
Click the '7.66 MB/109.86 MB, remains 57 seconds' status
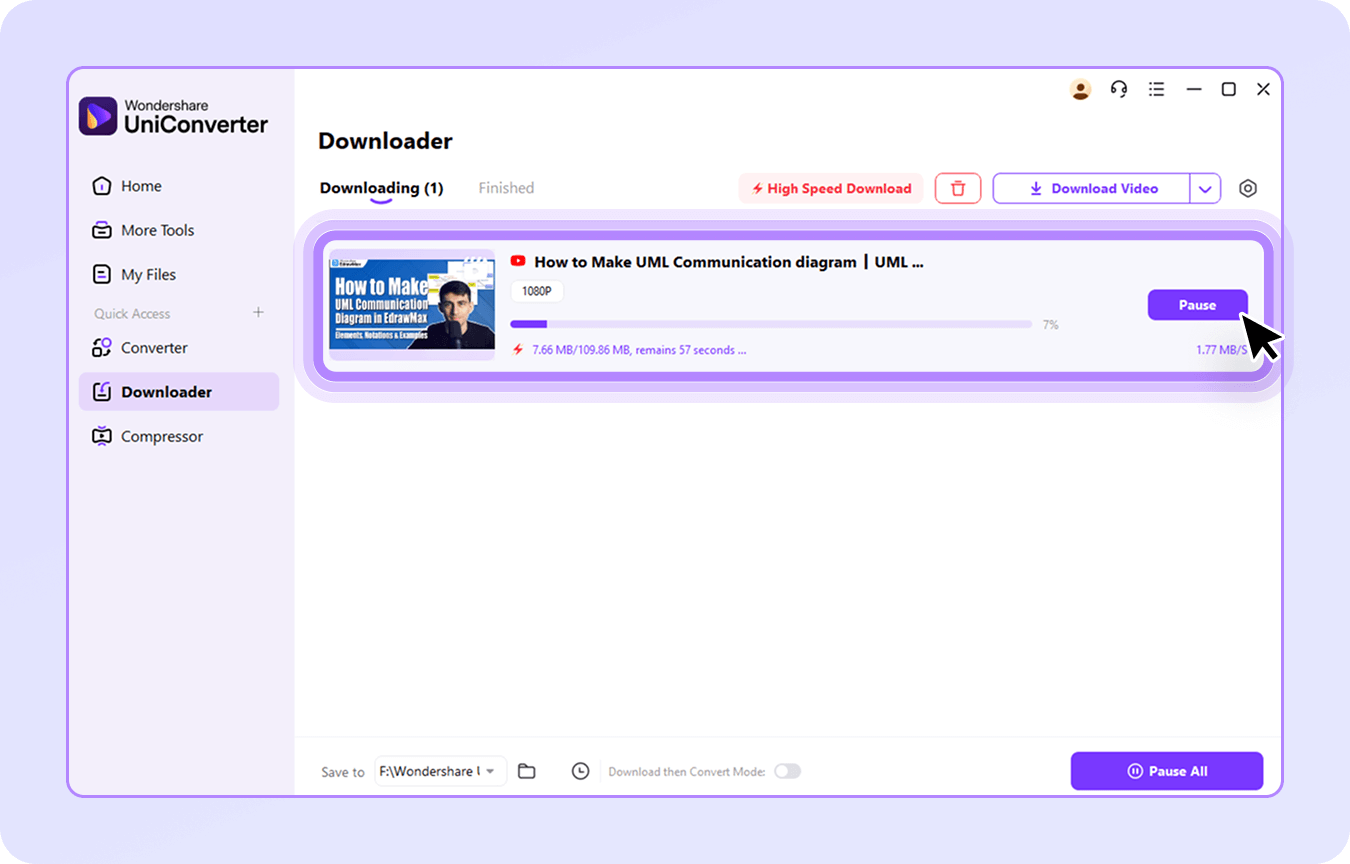tap(639, 350)
